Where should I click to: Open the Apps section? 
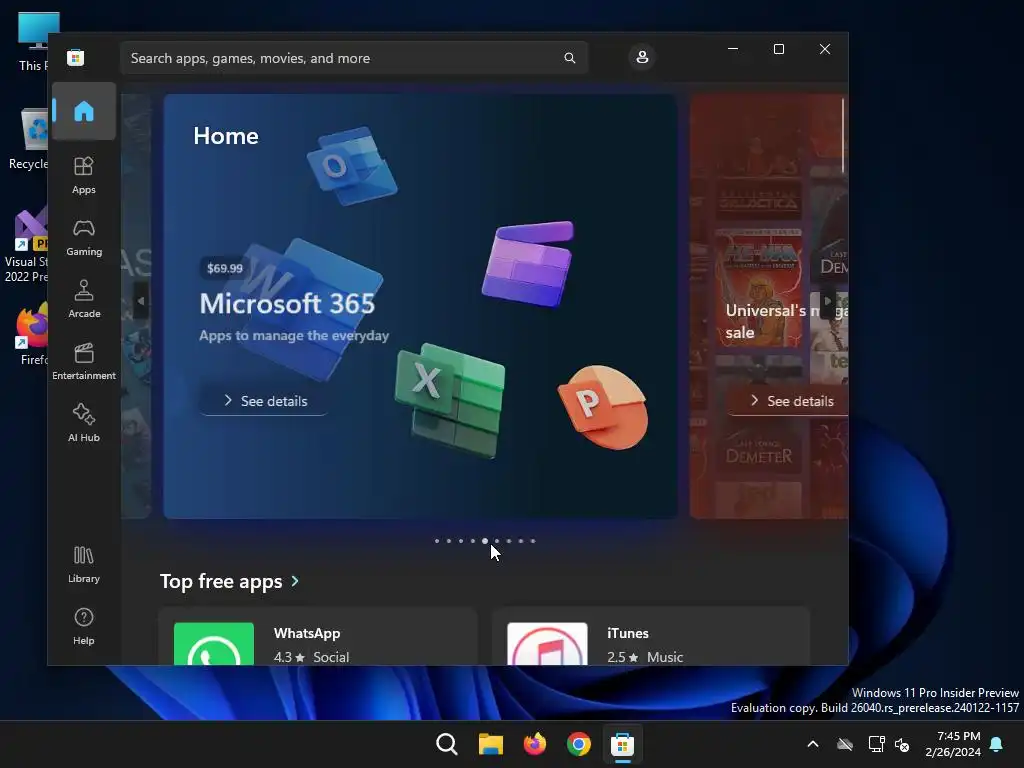pyautogui.click(x=84, y=175)
